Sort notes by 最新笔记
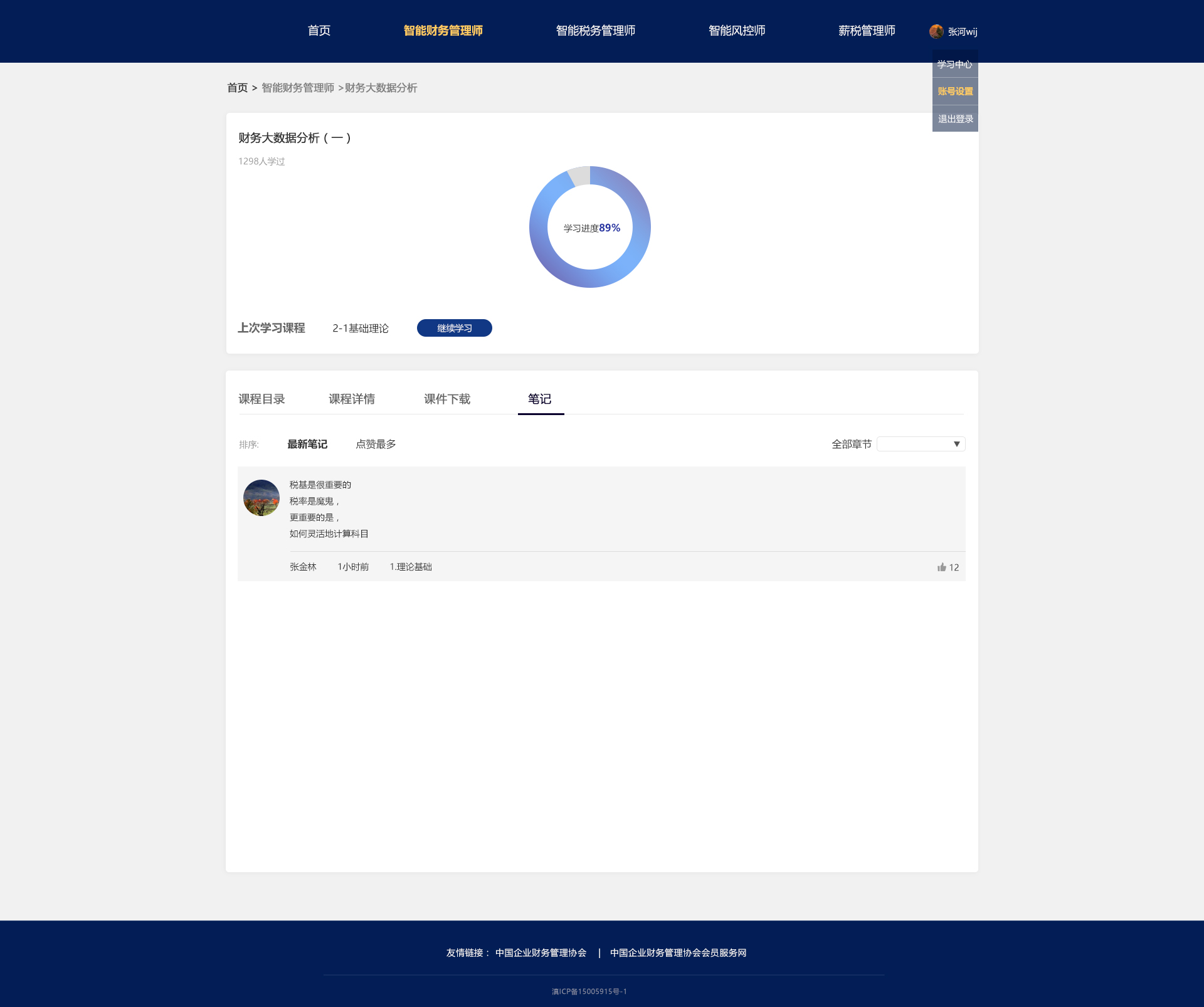 pos(307,444)
